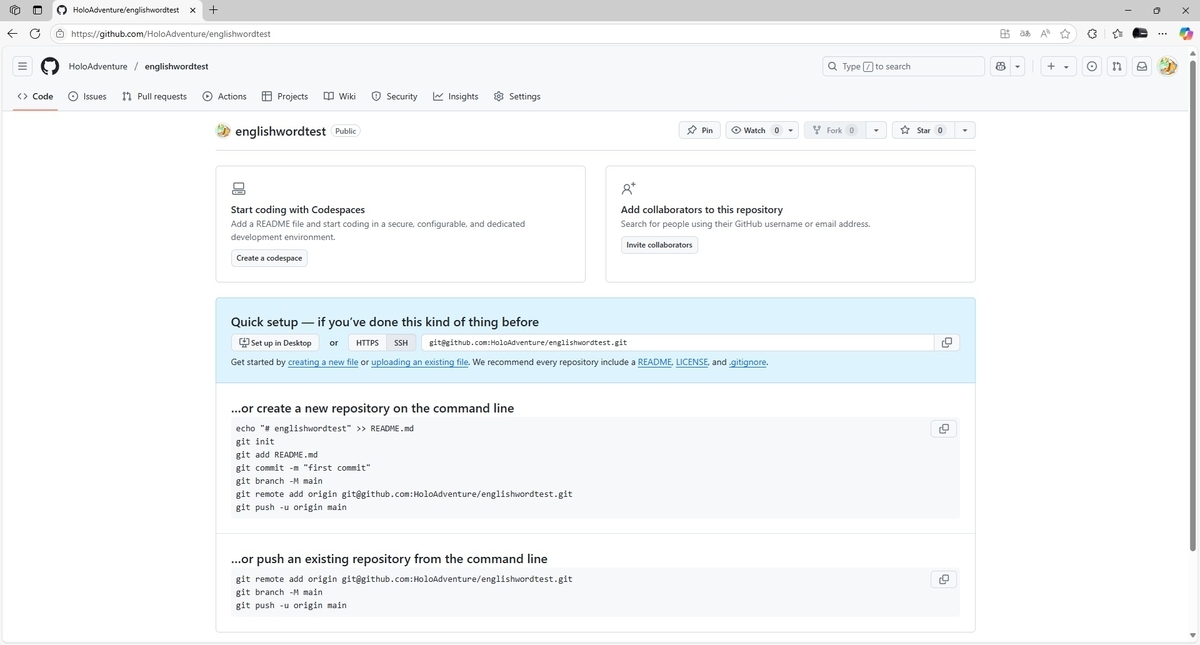Expand the Star lists dropdown arrow
Viewport: 1200px width, 645px height.
(964, 130)
